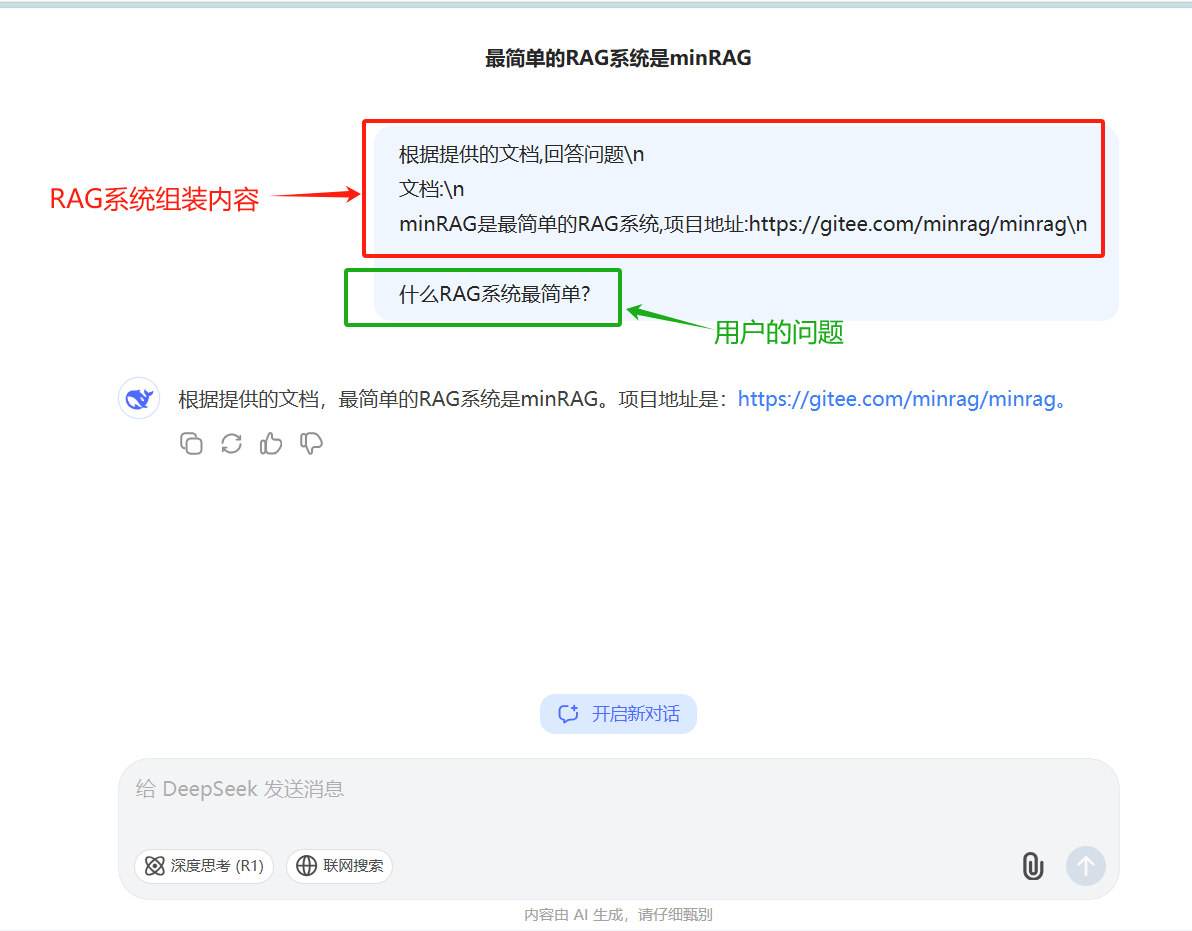This screenshot has height=931, width=1192.
Task: Click the send message arrow button
Action: (x=1086, y=866)
